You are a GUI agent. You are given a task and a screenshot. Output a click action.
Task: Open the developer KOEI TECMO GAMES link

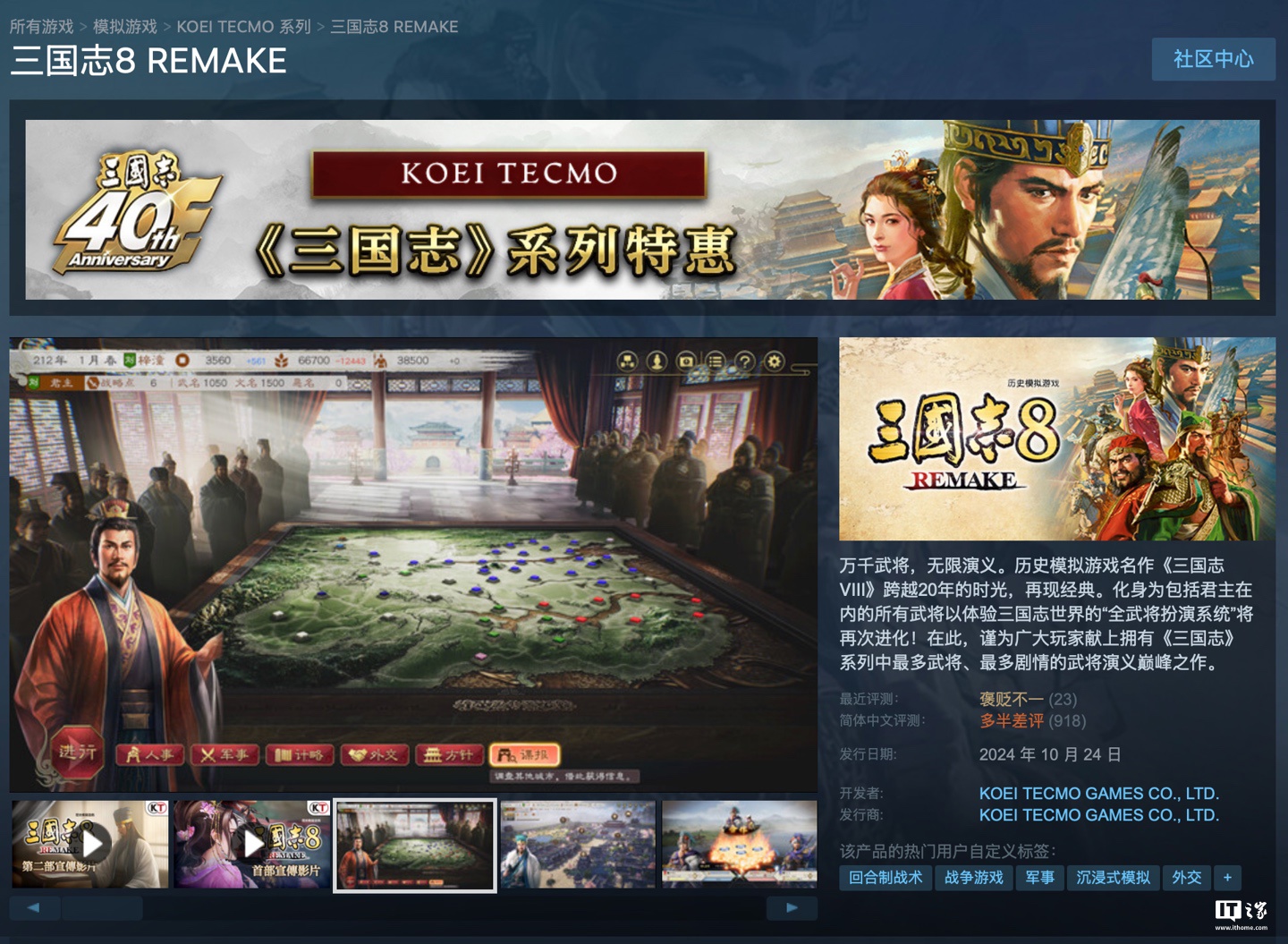coord(1099,794)
